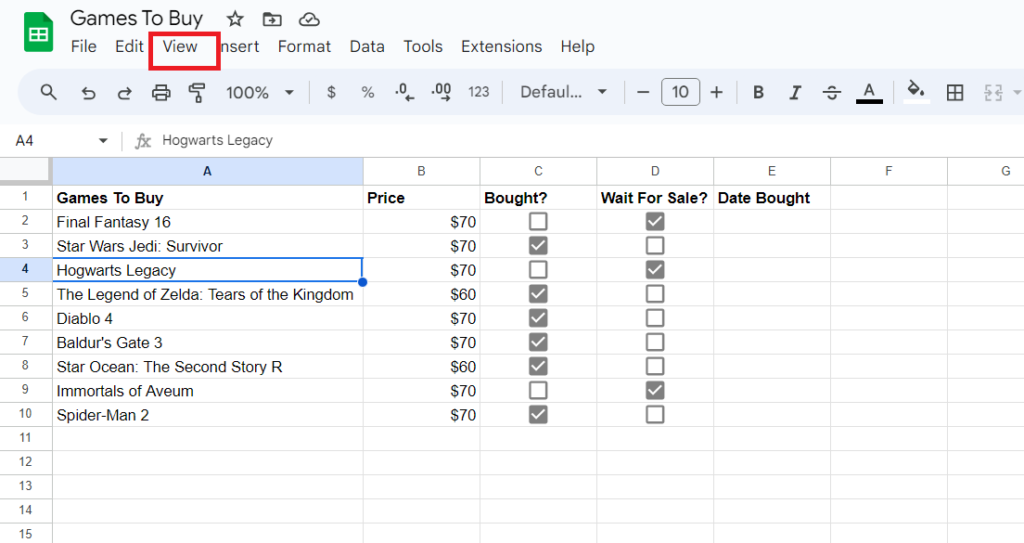Select column E header
1024x543 pixels.
(772, 171)
